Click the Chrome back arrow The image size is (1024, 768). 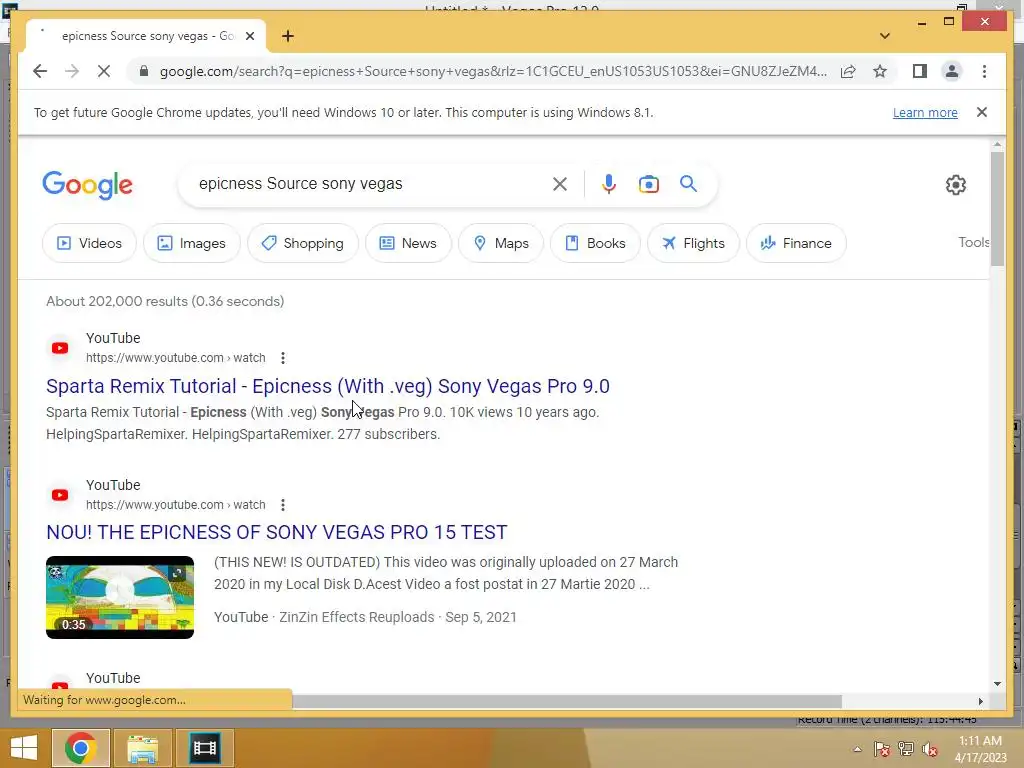click(40, 71)
